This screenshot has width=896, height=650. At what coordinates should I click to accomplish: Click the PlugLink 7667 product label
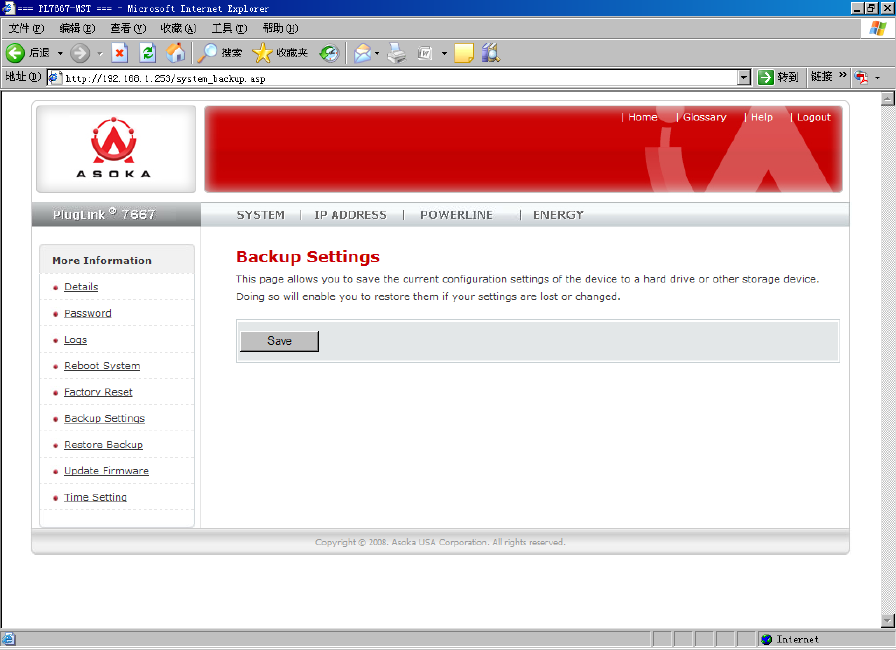coord(104,214)
